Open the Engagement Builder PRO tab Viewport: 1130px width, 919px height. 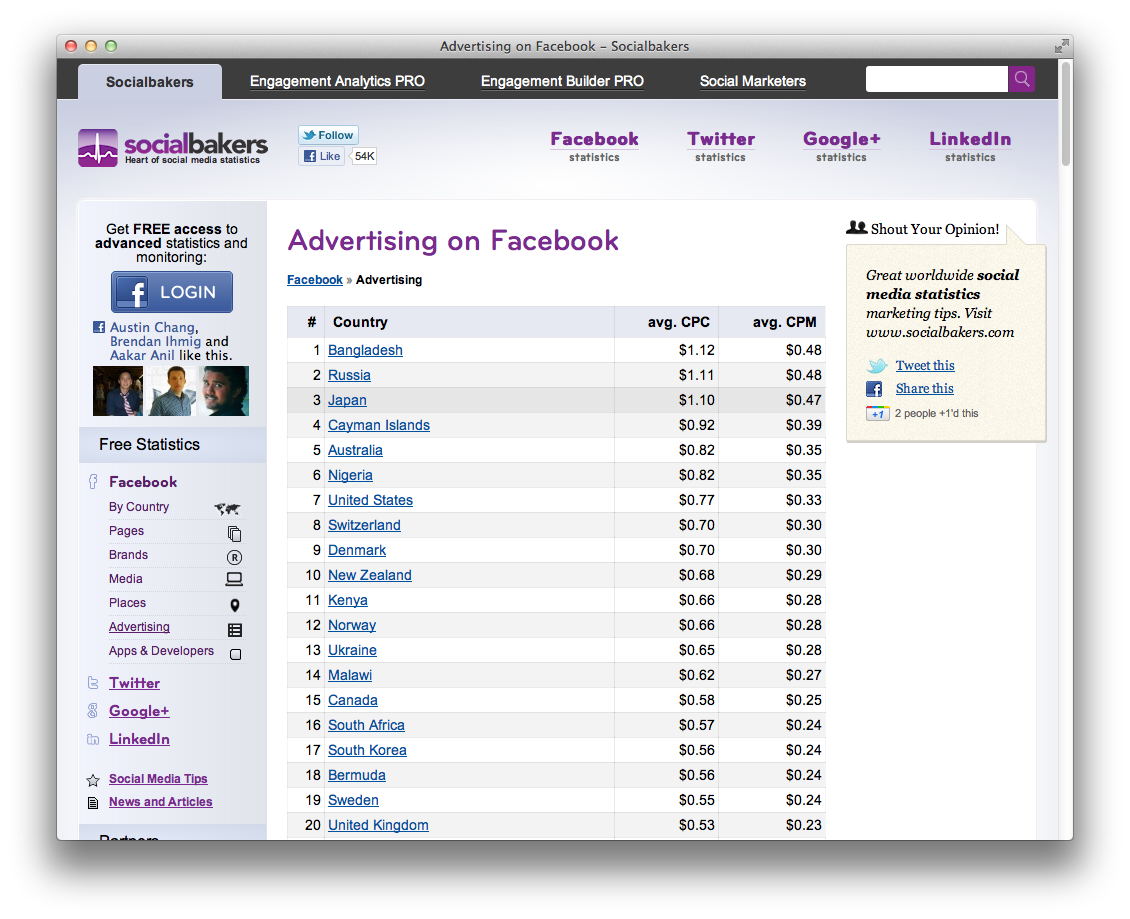[562, 81]
